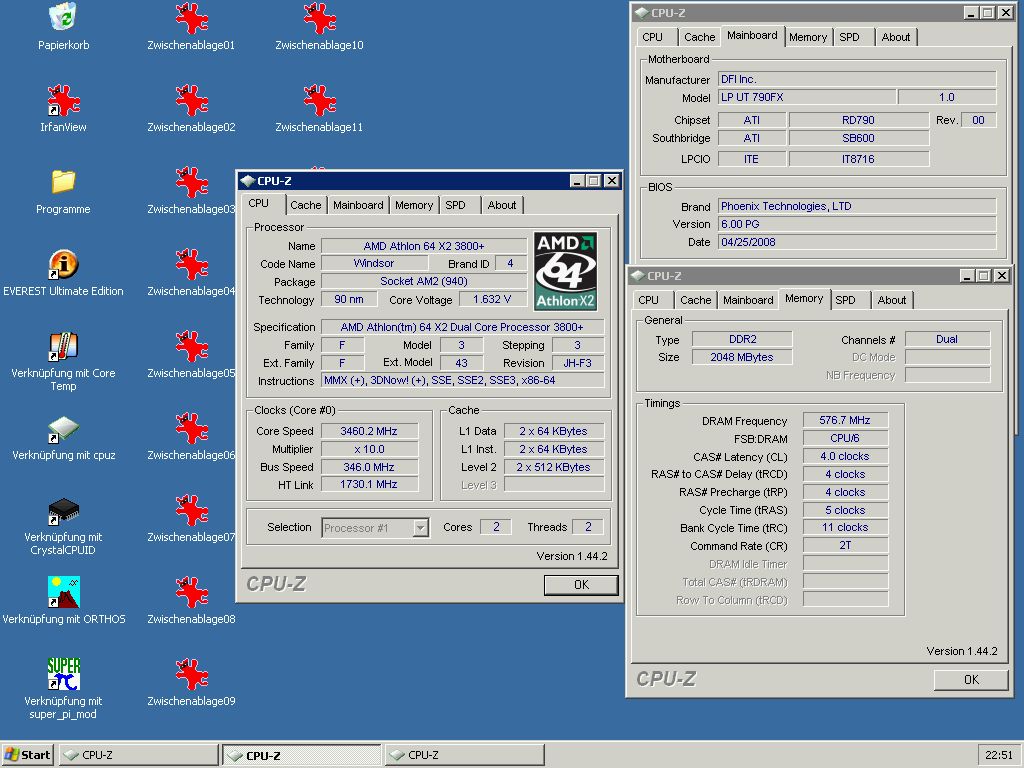This screenshot has width=1024, height=768.
Task: Click the Southbridge SB600 value
Action: pos(858,138)
